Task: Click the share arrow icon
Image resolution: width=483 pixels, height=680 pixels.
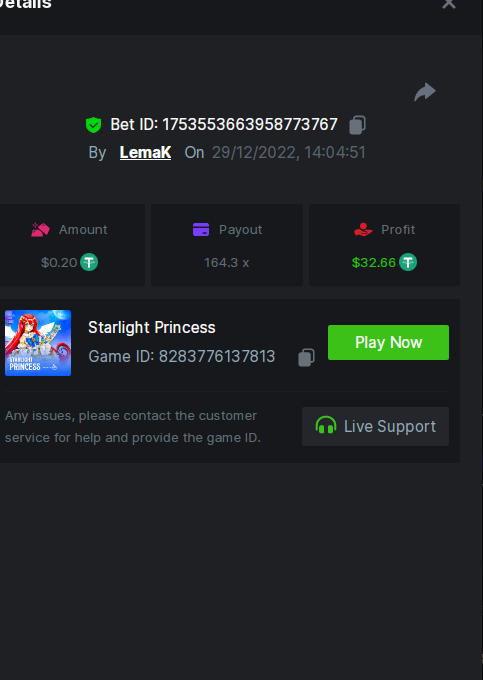Action: 424,92
